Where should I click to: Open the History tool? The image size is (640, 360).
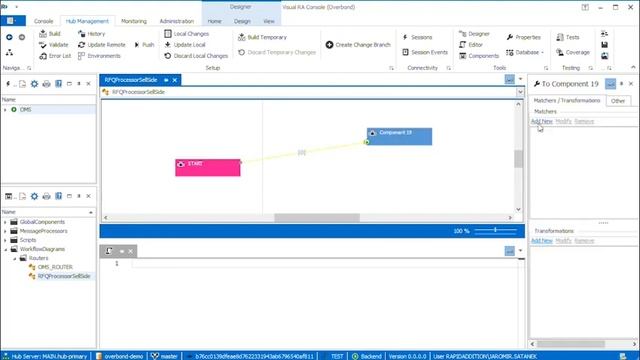[x=91, y=34]
